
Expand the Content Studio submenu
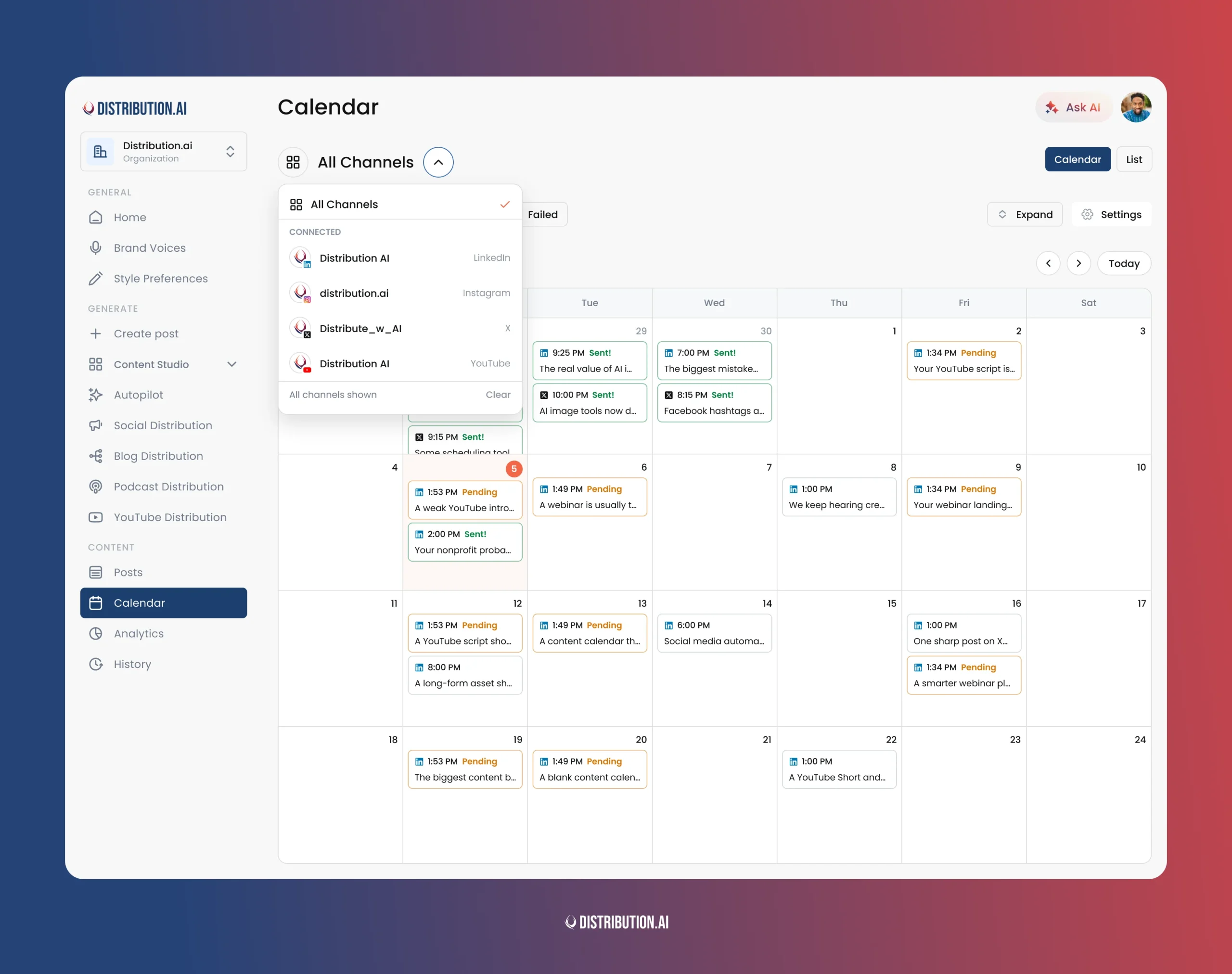click(231, 364)
